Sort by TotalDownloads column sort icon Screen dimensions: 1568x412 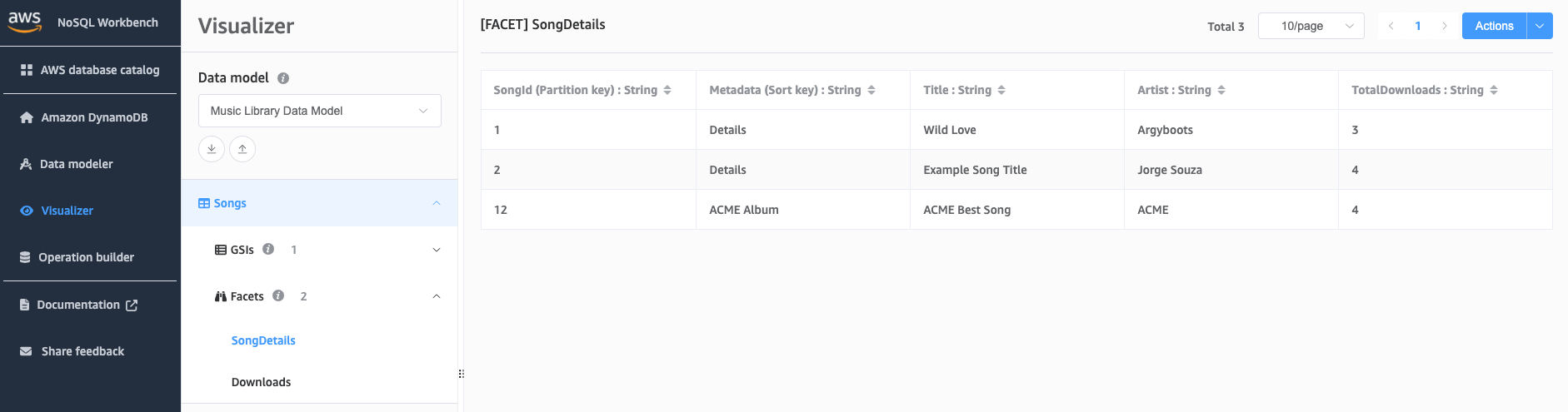(1494, 90)
